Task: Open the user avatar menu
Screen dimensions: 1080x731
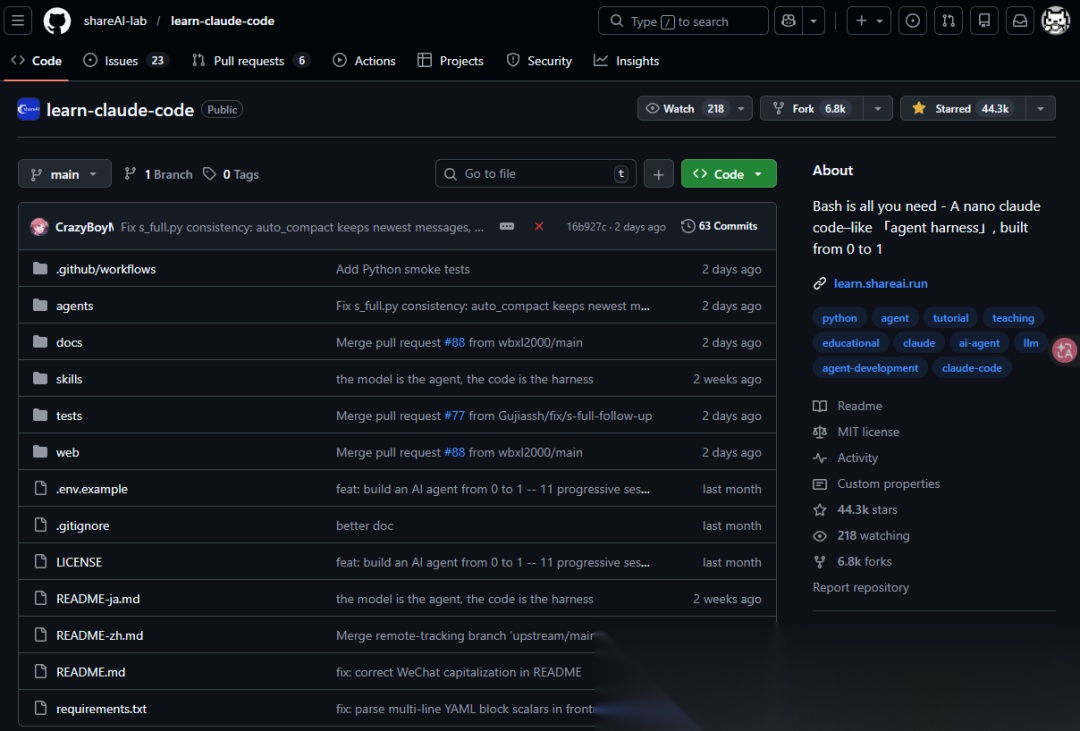Action: [x=1055, y=21]
